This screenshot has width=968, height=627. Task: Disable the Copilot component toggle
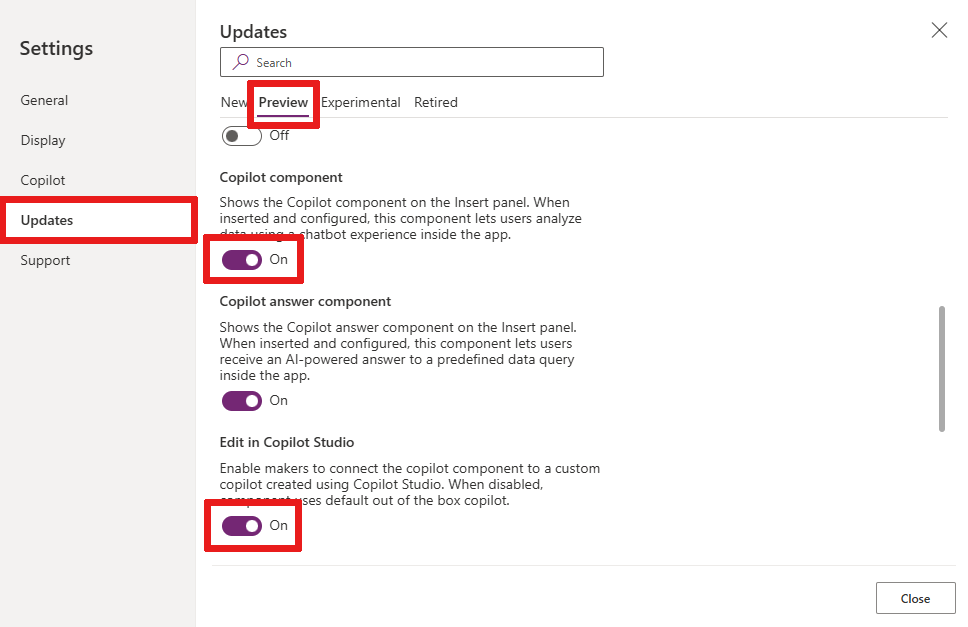[x=241, y=259]
